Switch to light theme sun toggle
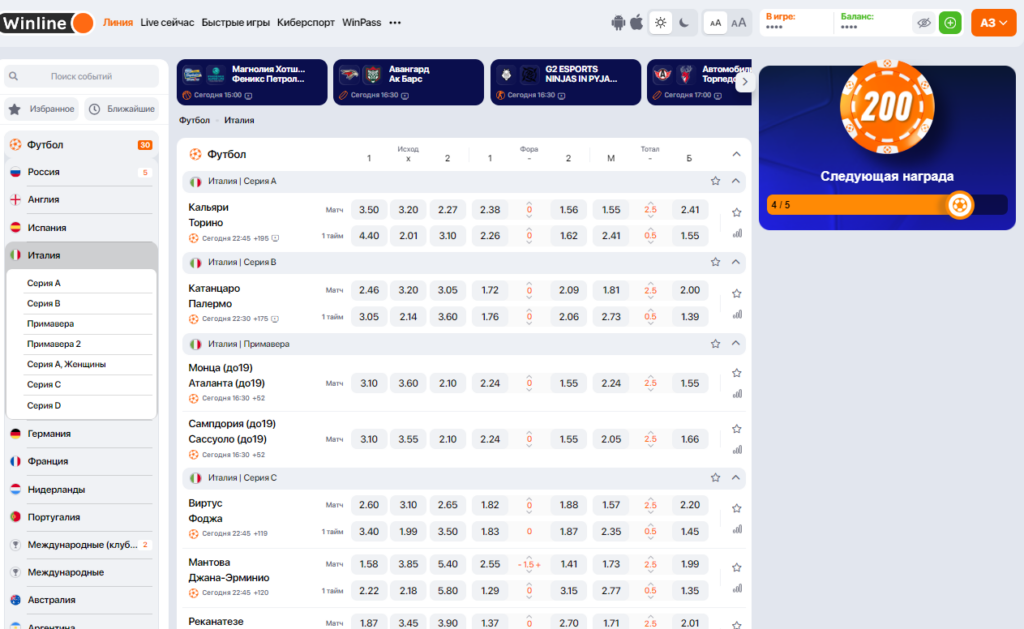Screen dimensions: 1024x629 click(661, 23)
